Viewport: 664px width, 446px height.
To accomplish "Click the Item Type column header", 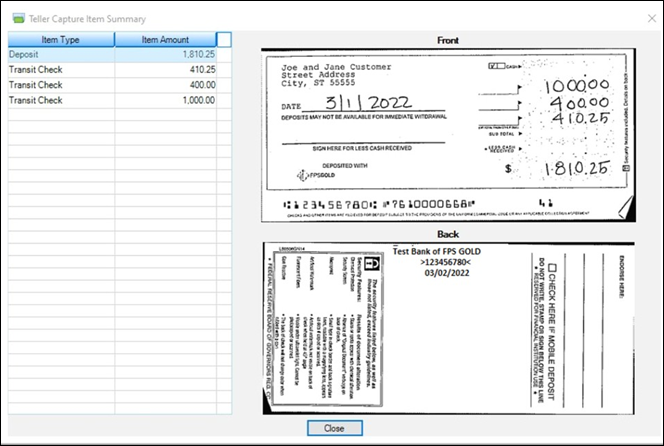I will (61, 40).
